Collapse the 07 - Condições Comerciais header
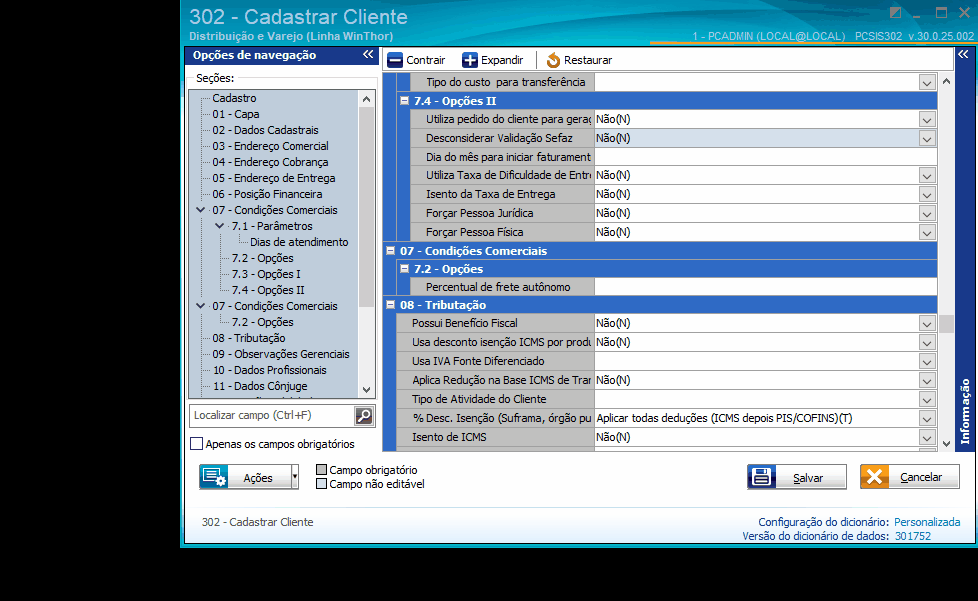 click(390, 251)
